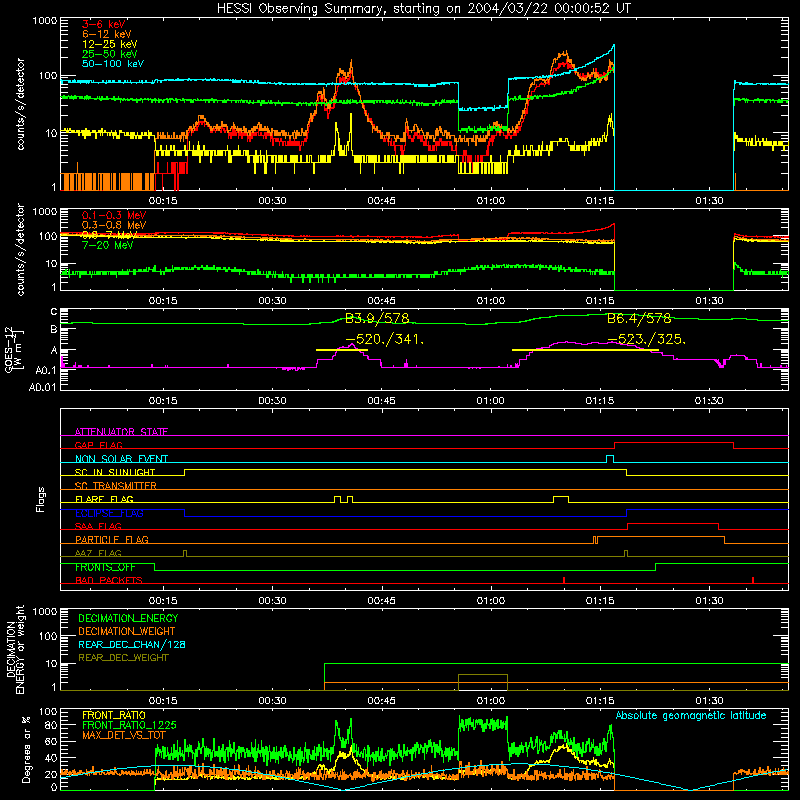Click the DECIMATION_WEIGHT legend label
The height and width of the screenshot is (800, 800).
[x=127, y=631]
